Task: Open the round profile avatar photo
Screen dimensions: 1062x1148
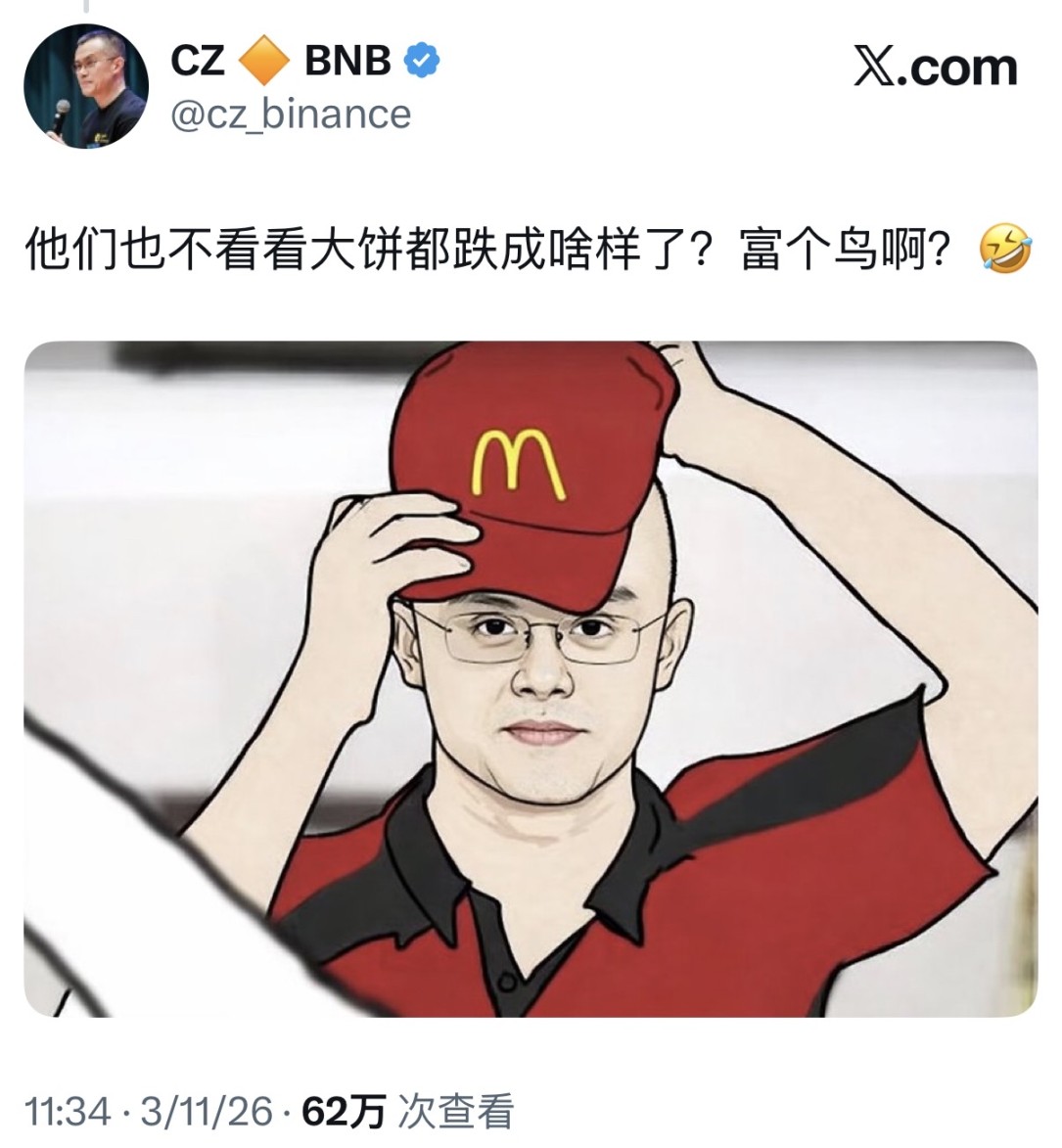Action: pos(86,86)
